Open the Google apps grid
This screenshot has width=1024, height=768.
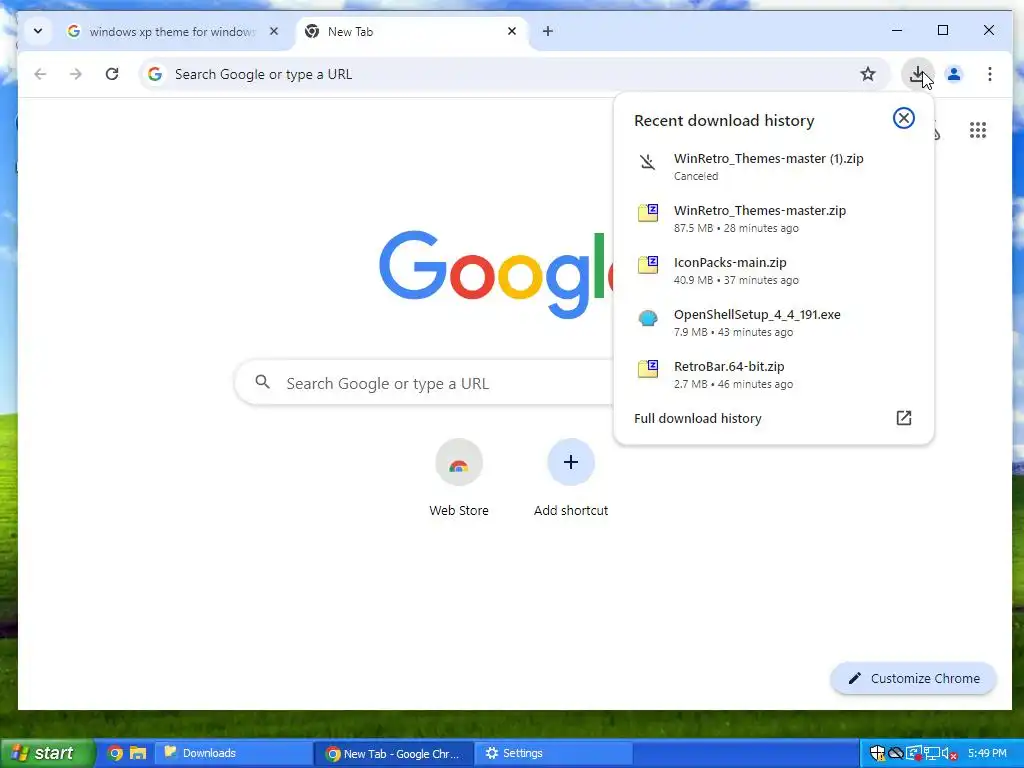(x=978, y=130)
